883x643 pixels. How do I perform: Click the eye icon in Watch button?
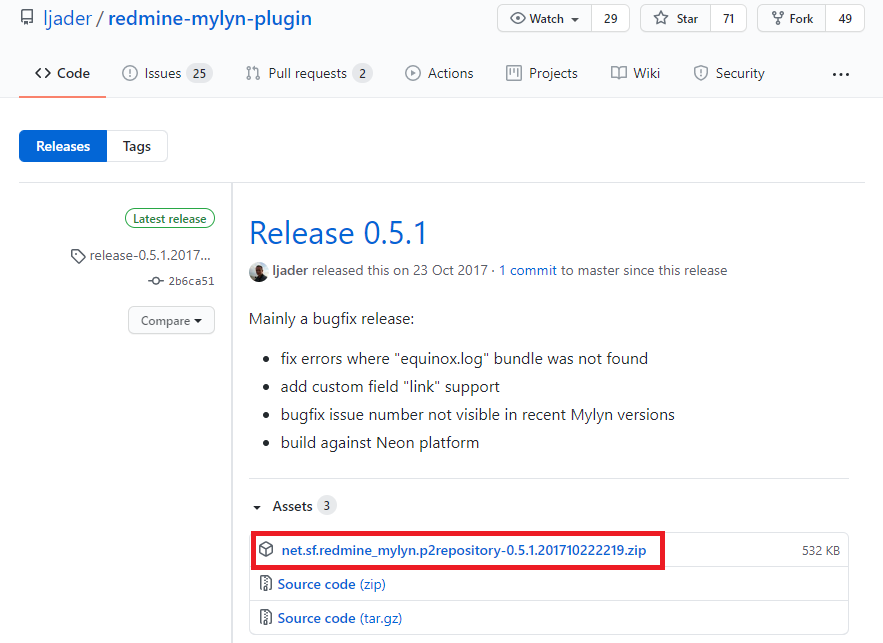coord(517,18)
